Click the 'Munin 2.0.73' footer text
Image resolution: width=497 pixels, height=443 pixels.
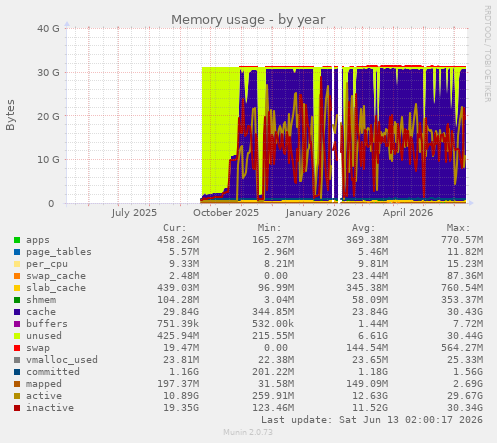[x=248, y=432]
